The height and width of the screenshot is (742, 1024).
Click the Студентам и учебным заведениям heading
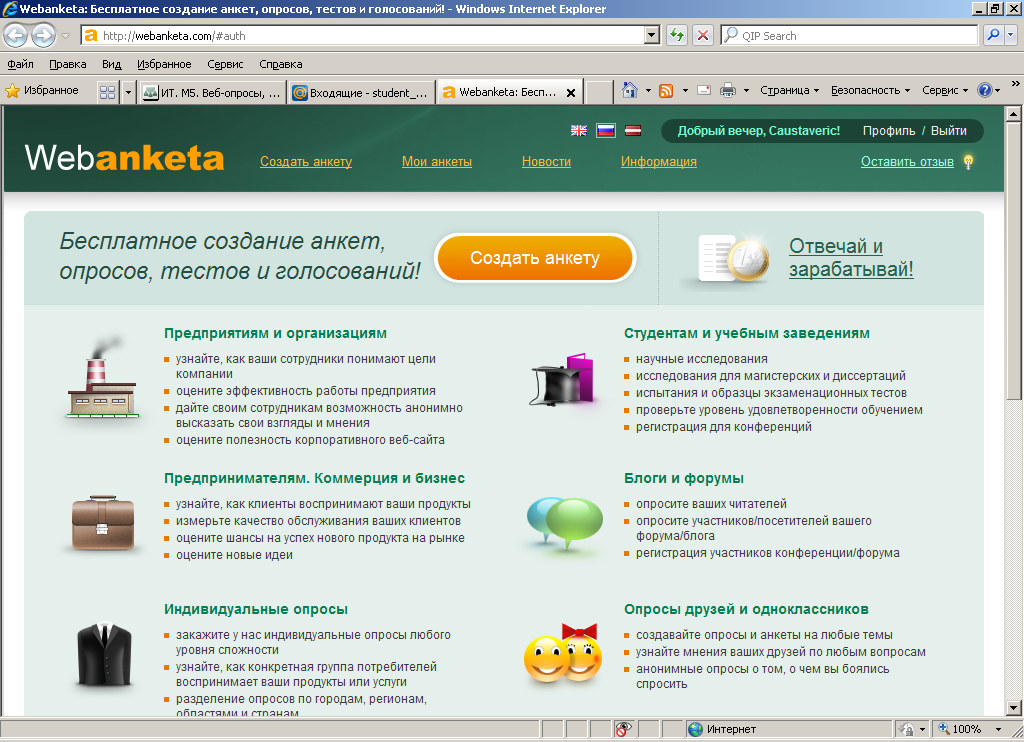[x=746, y=333]
